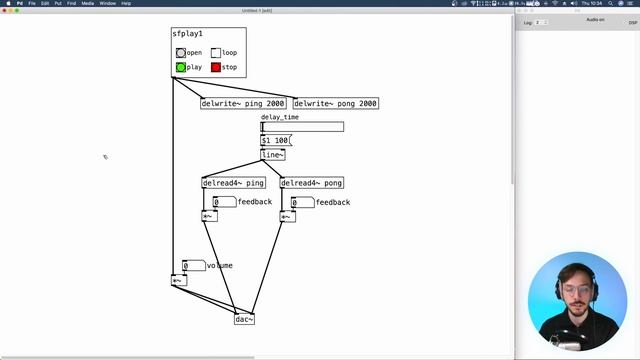Click the volume number box
The image size is (640, 360).
click(x=193, y=266)
